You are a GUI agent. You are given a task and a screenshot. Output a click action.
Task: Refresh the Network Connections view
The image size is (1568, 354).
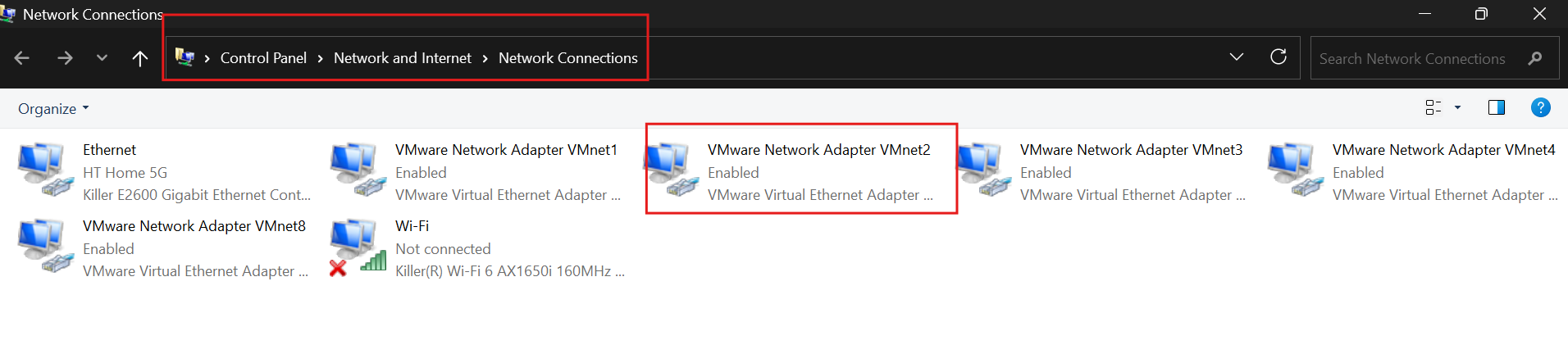tap(1278, 57)
